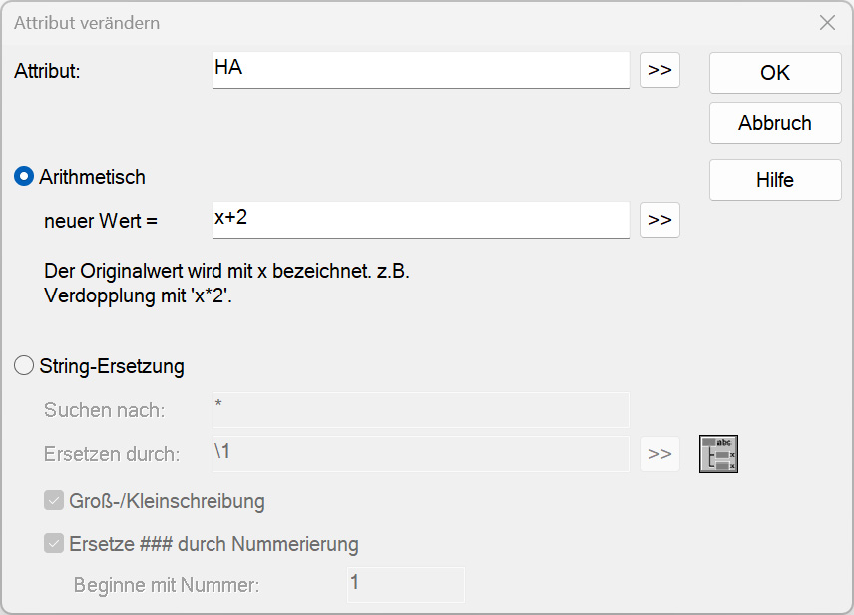Click the Beginne mit Nummer field
854x615 pixels.
pos(406,584)
